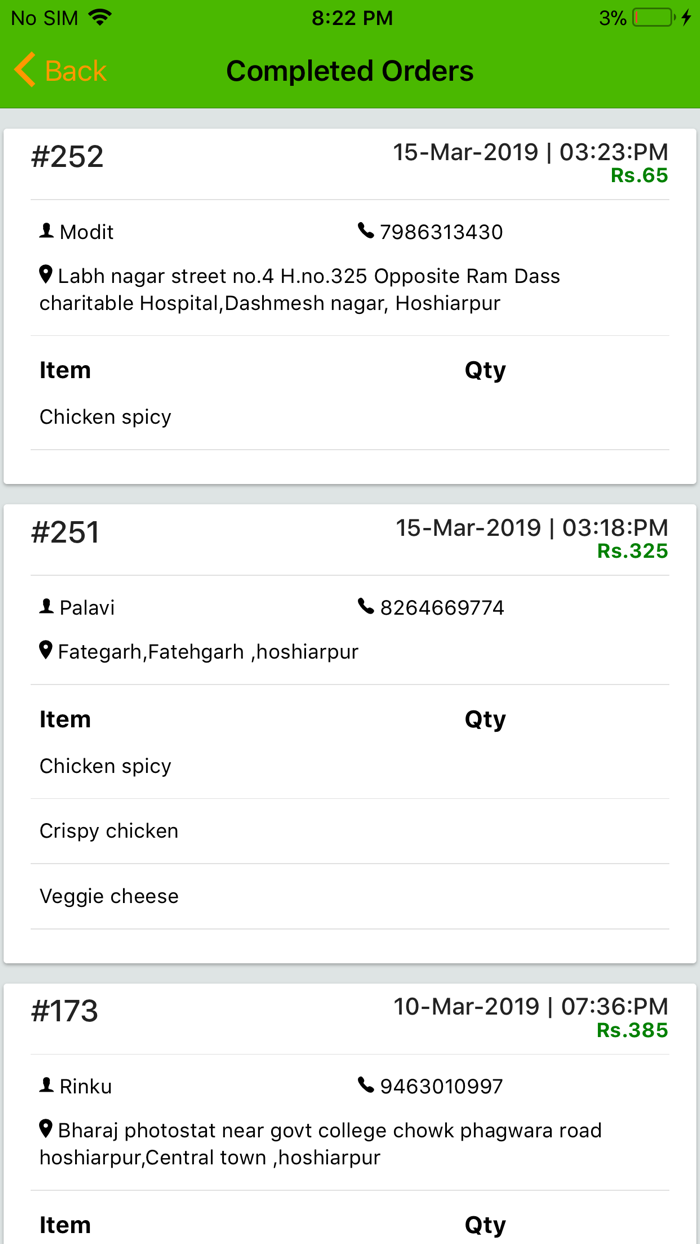Select order number #251
700x1244 pixels.
(x=66, y=532)
